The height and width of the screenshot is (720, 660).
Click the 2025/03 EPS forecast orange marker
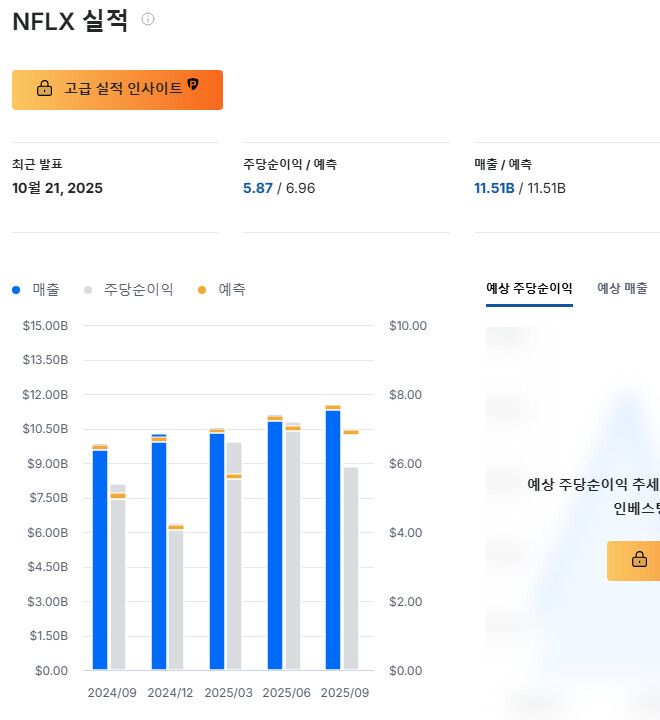tap(234, 476)
